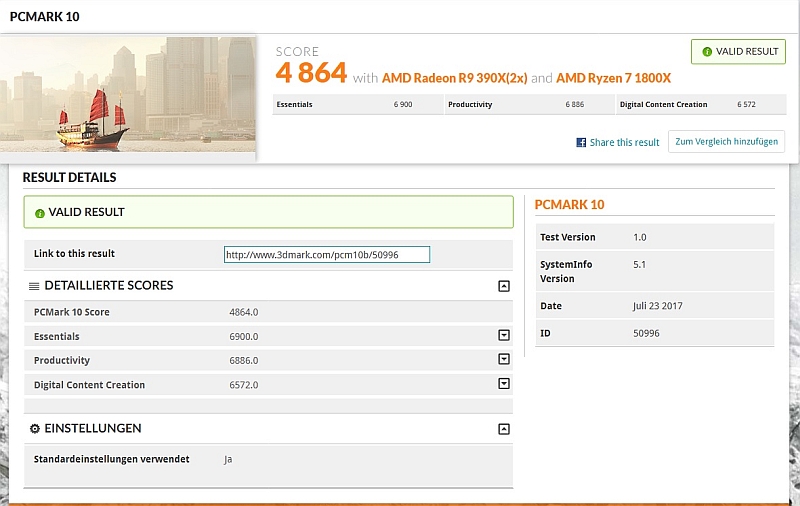Click the Productivity value 6886.0

244,361
